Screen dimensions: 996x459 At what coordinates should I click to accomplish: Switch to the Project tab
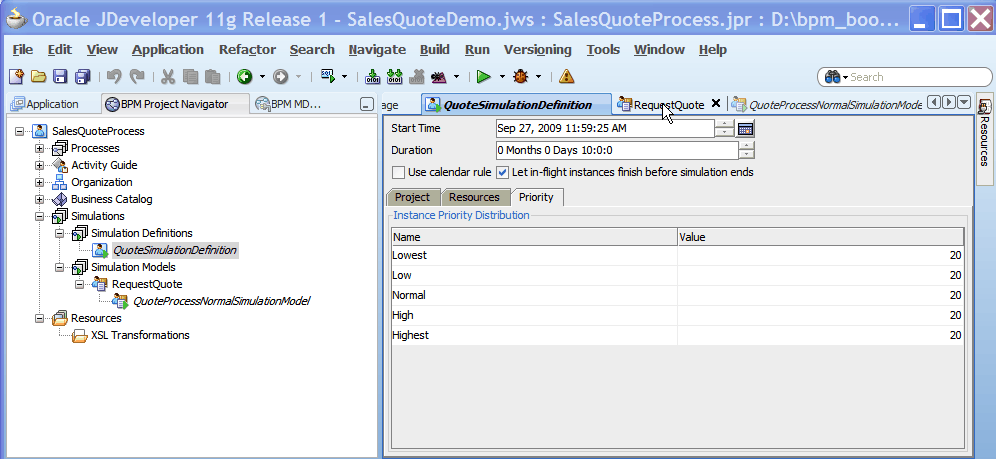[x=412, y=197]
